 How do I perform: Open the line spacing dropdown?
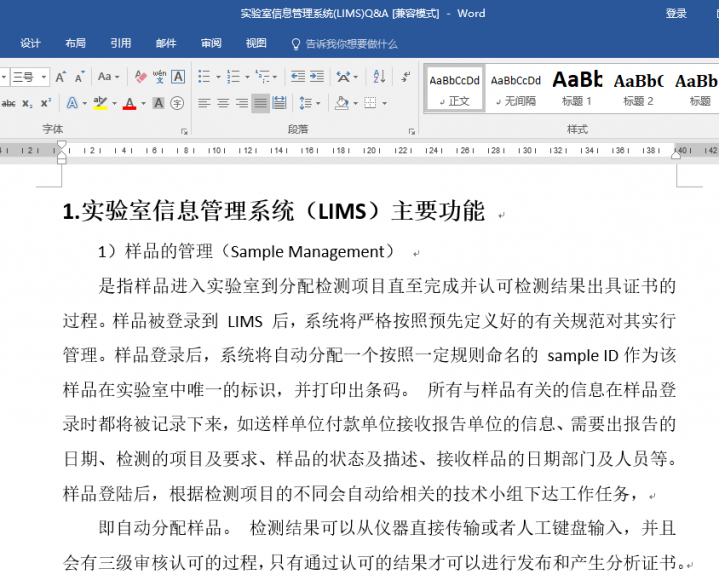click(x=318, y=103)
